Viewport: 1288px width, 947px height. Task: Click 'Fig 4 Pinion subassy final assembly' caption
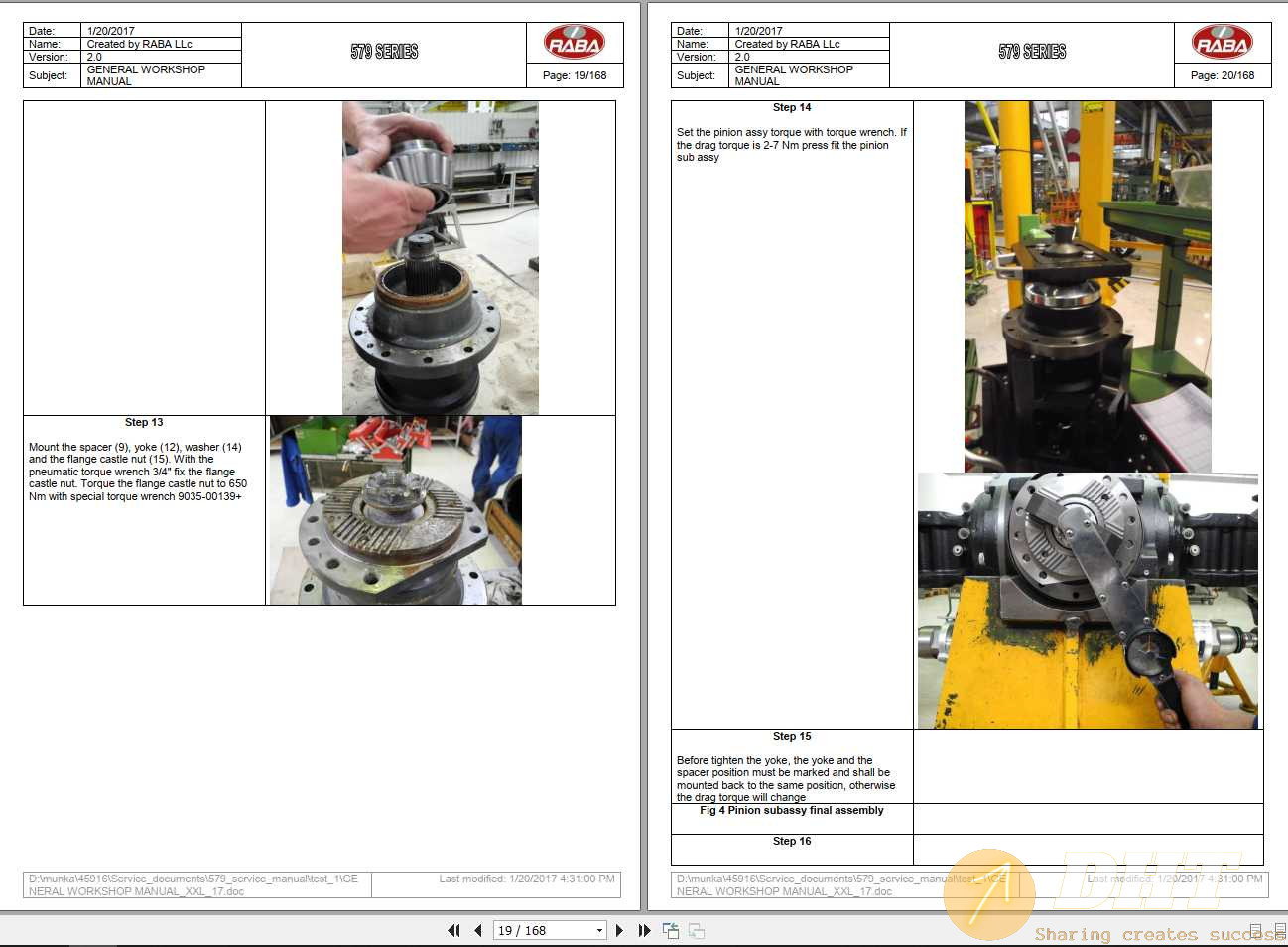[x=792, y=810]
